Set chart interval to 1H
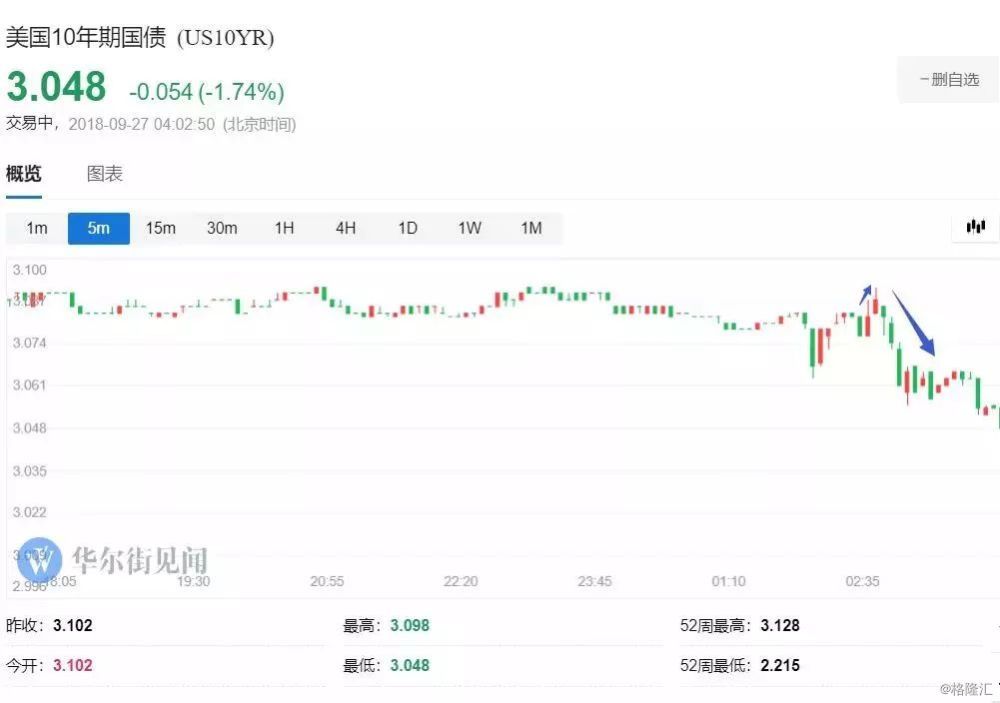This screenshot has width=1000, height=703. 284,228
